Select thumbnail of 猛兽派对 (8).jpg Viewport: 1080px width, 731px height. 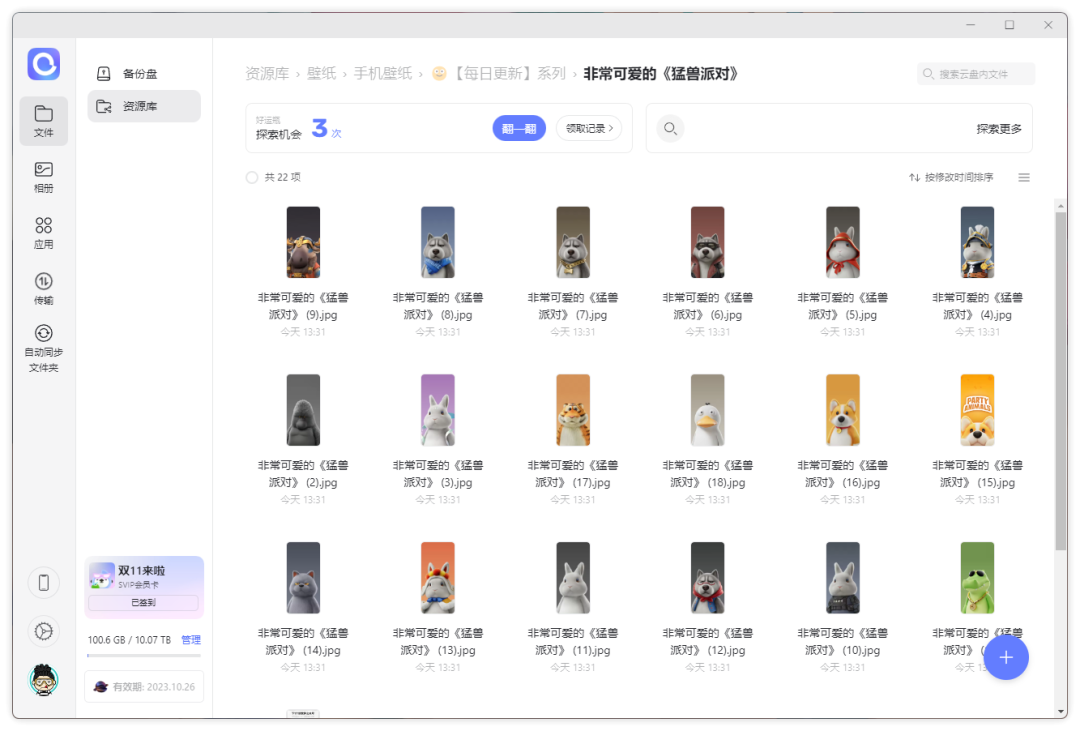pyautogui.click(x=438, y=243)
